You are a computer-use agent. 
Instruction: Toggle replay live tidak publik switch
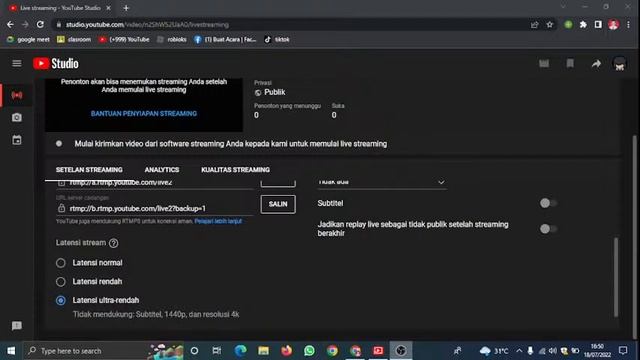point(548,229)
